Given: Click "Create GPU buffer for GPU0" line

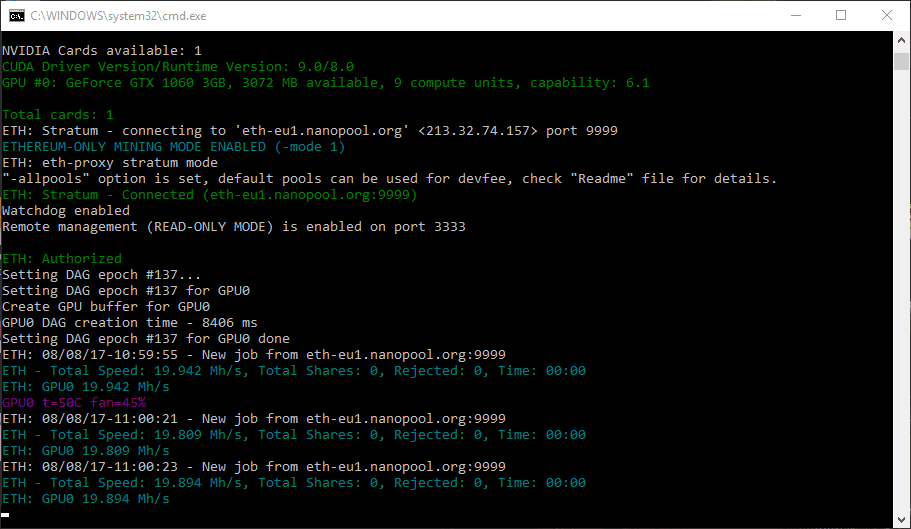Looking at the screenshot, I should (106, 306).
